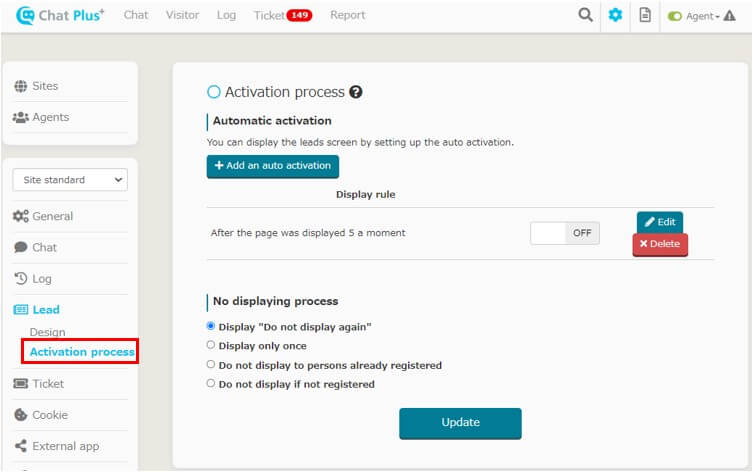Click the document icon in header
This screenshot has width=752, height=472.
pos(645,15)
